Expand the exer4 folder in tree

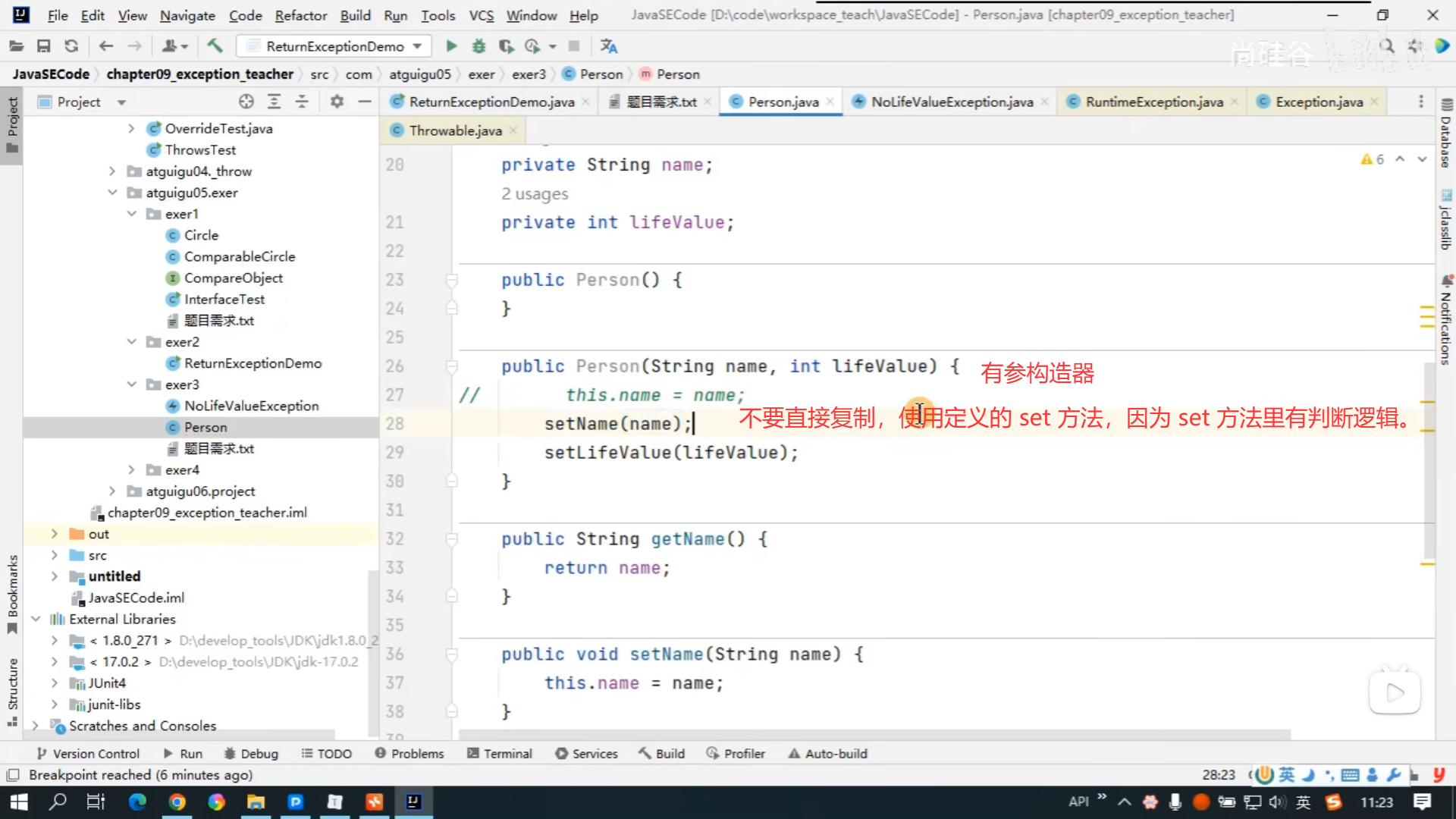coord(131,470)
